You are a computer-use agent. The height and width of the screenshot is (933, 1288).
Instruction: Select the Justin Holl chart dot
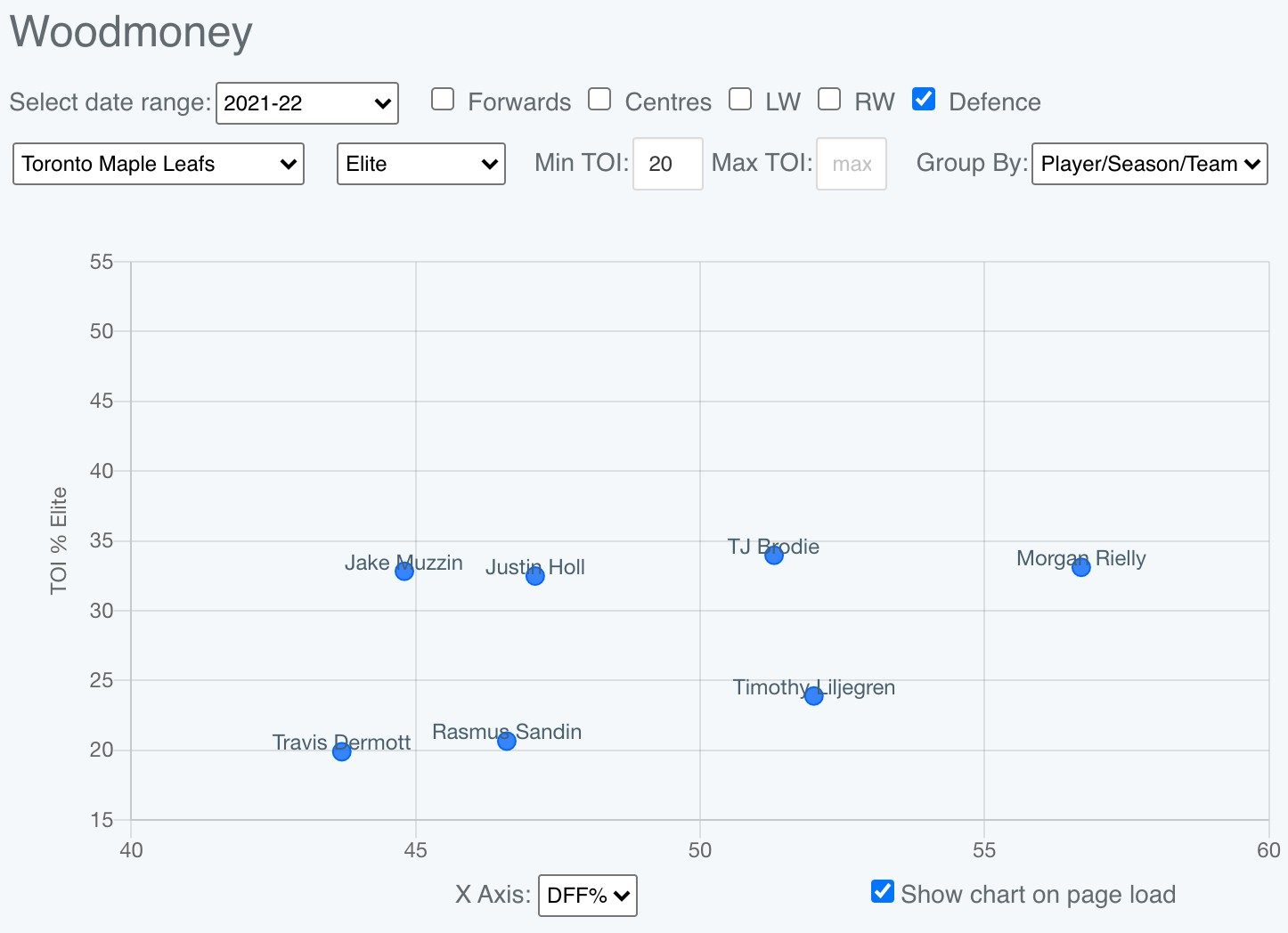(x=535, y=576)
